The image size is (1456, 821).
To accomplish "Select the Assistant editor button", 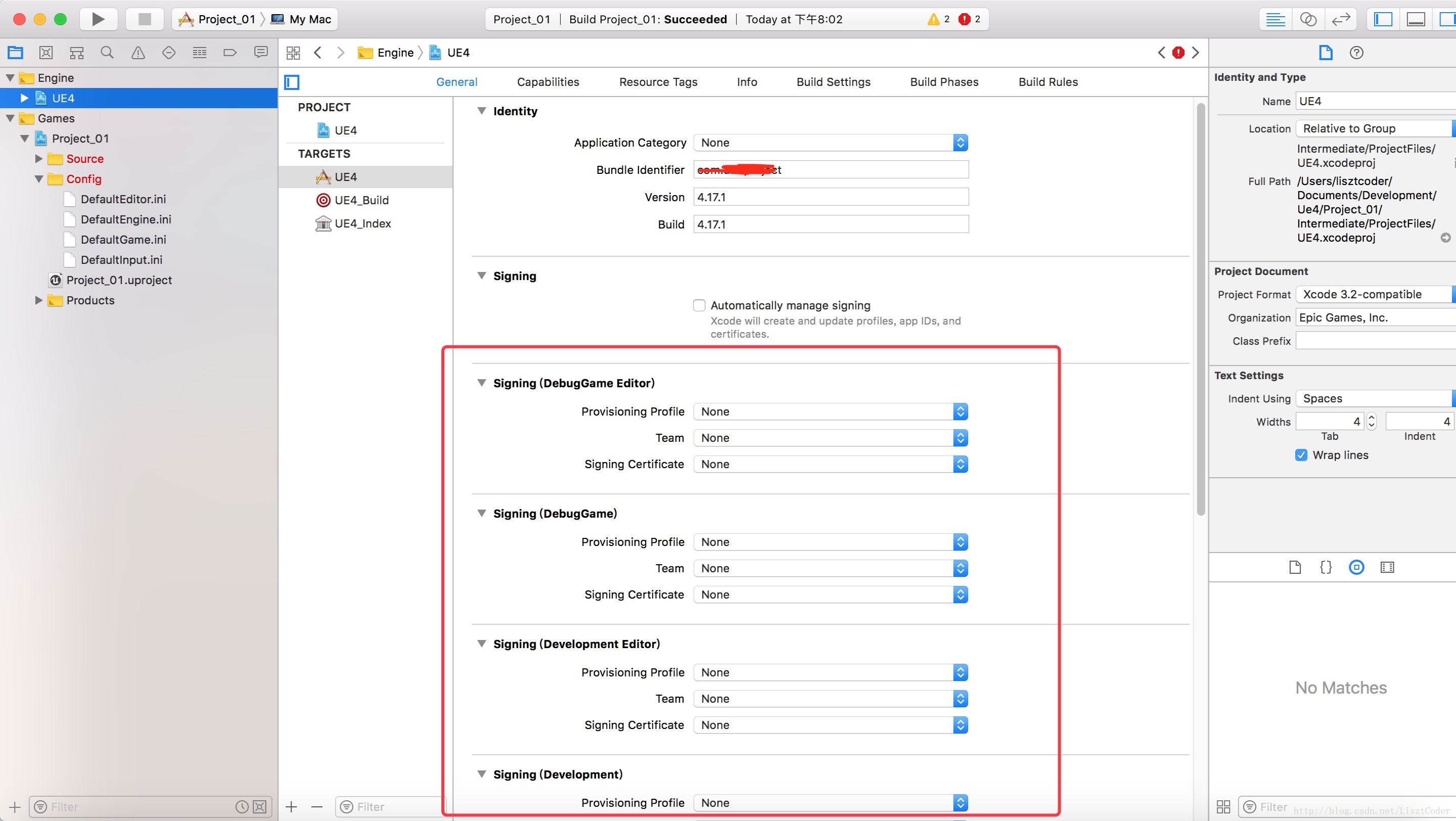I will tap(1308, 19).
